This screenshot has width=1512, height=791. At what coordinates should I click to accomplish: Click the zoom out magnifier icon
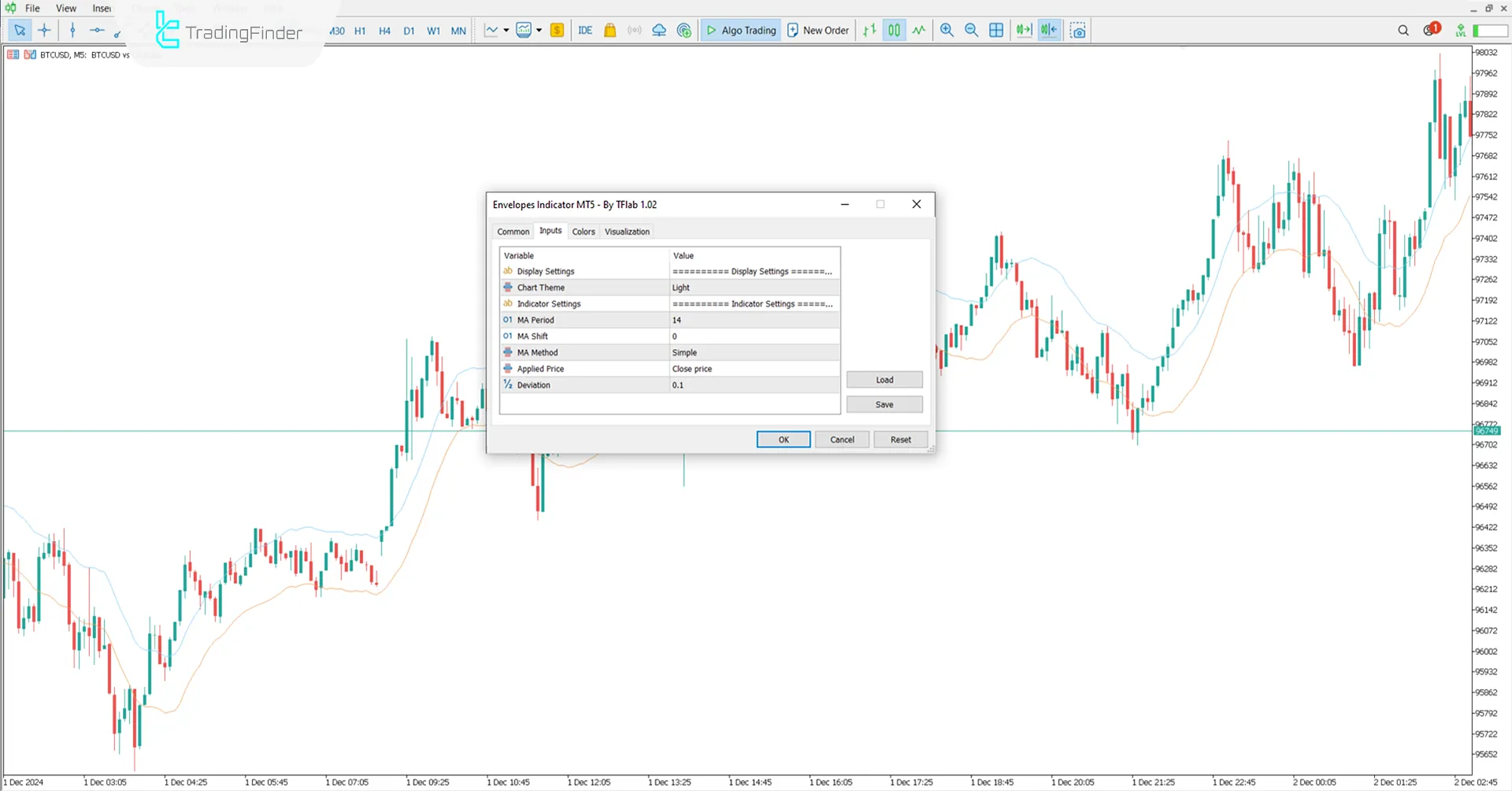coord(971,31)
